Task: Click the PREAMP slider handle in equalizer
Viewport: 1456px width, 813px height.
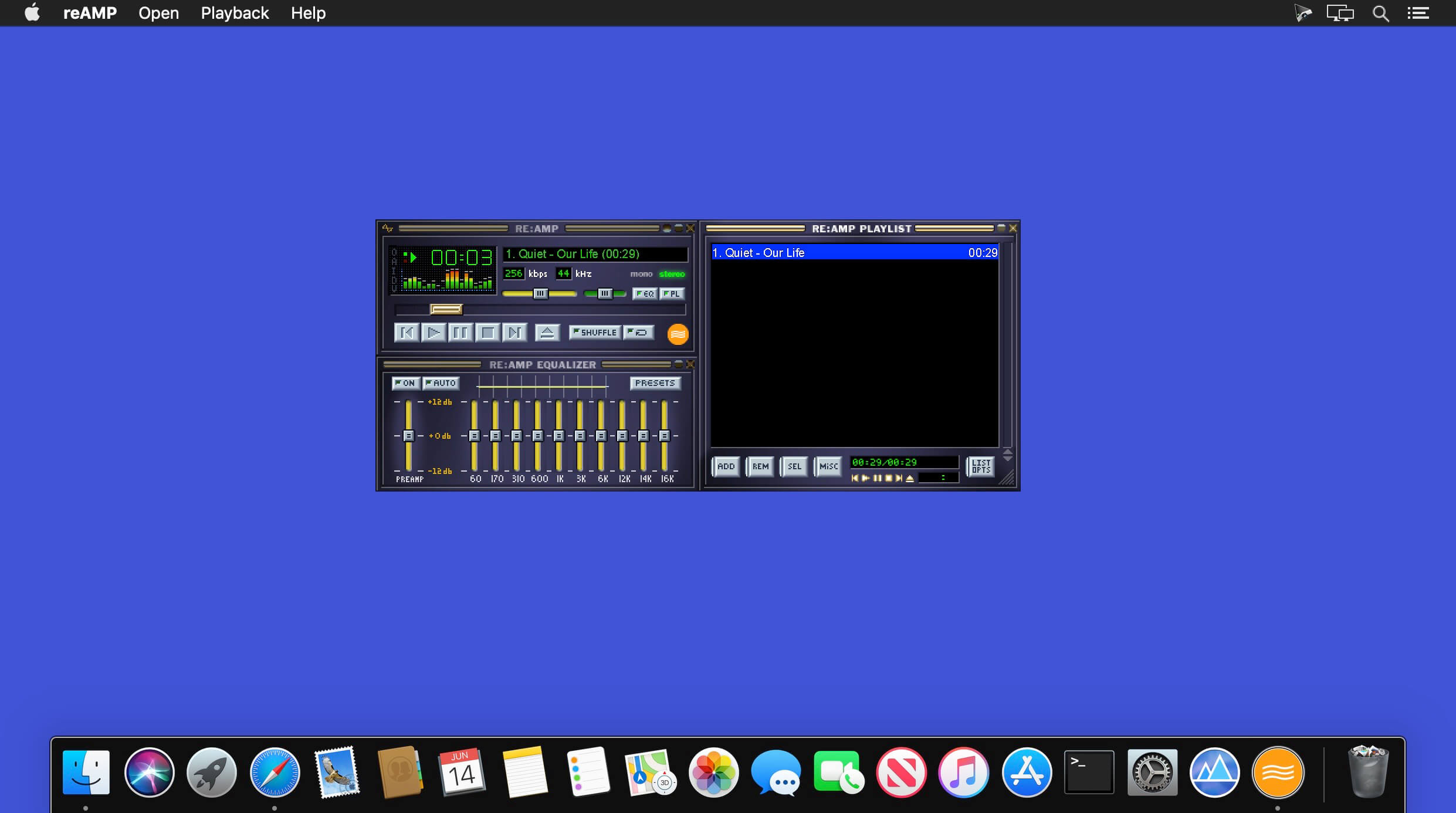Action: pyautogui.click(x=408, y=436)
